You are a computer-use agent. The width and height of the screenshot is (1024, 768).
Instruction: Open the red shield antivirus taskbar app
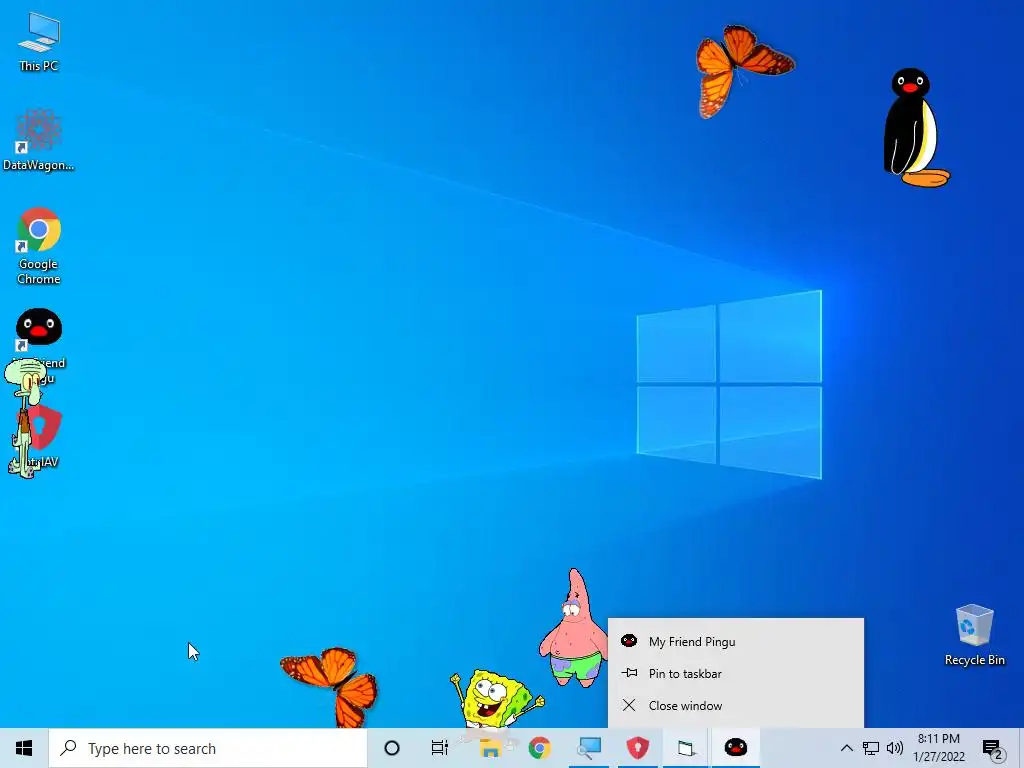click(x=638, y=748)
